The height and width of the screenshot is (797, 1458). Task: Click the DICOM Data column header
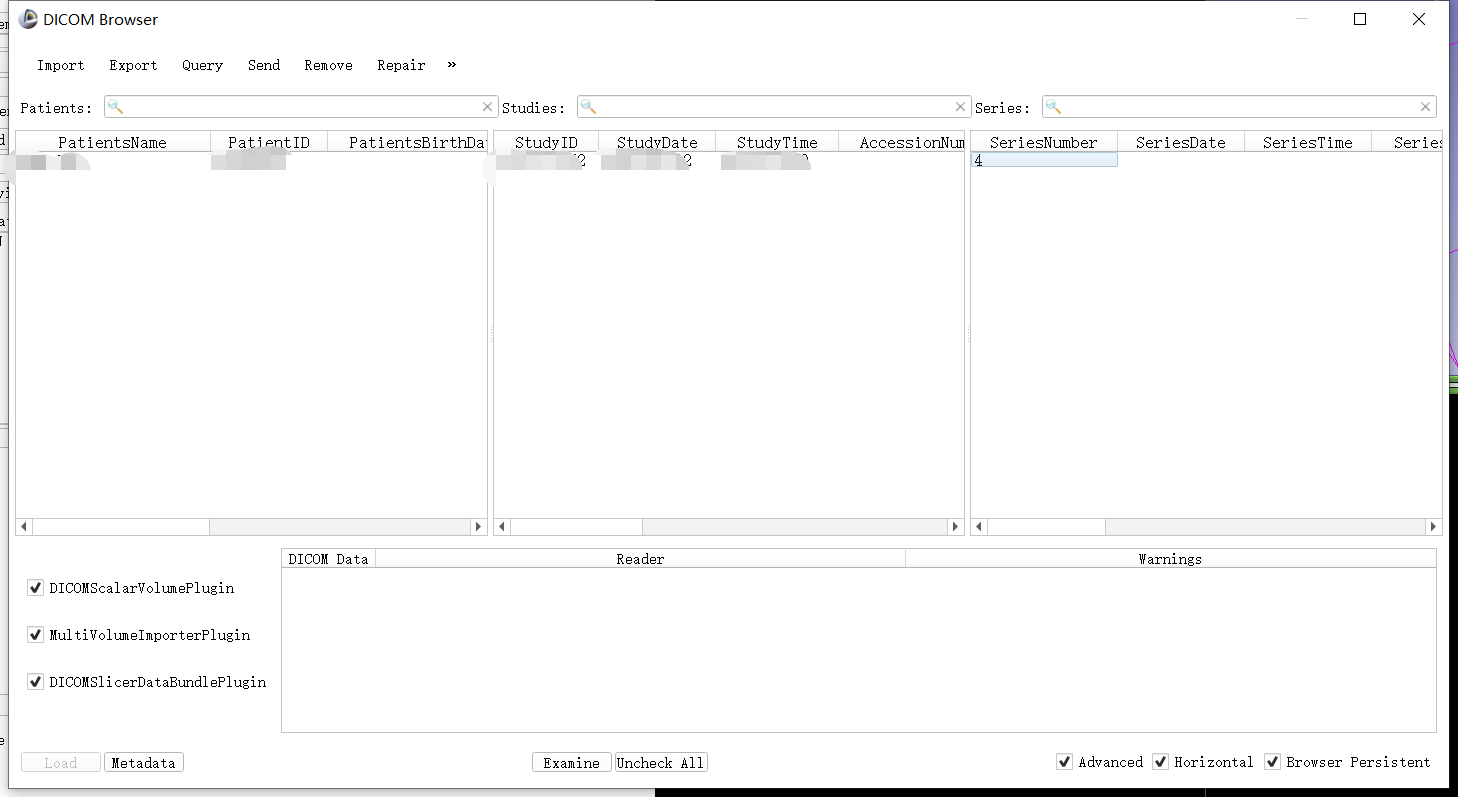[328, 559]
